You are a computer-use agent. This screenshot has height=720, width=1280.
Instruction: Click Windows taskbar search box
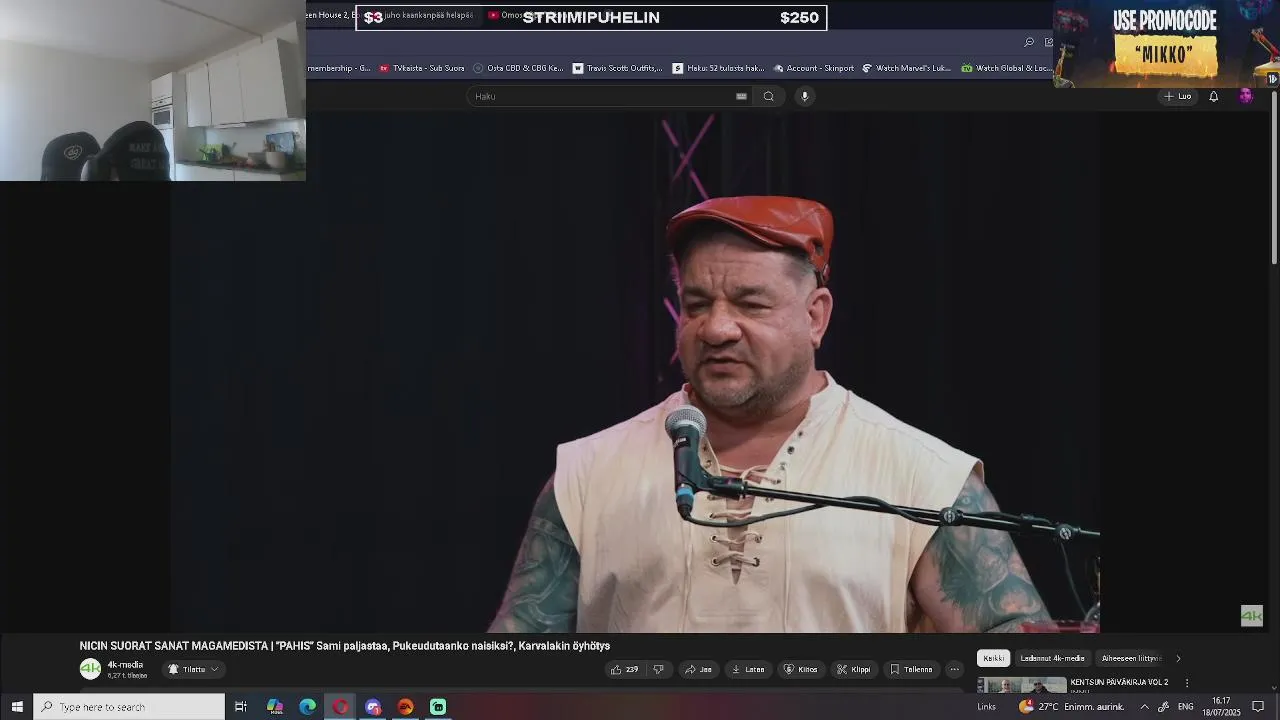(x=129, y=707)
